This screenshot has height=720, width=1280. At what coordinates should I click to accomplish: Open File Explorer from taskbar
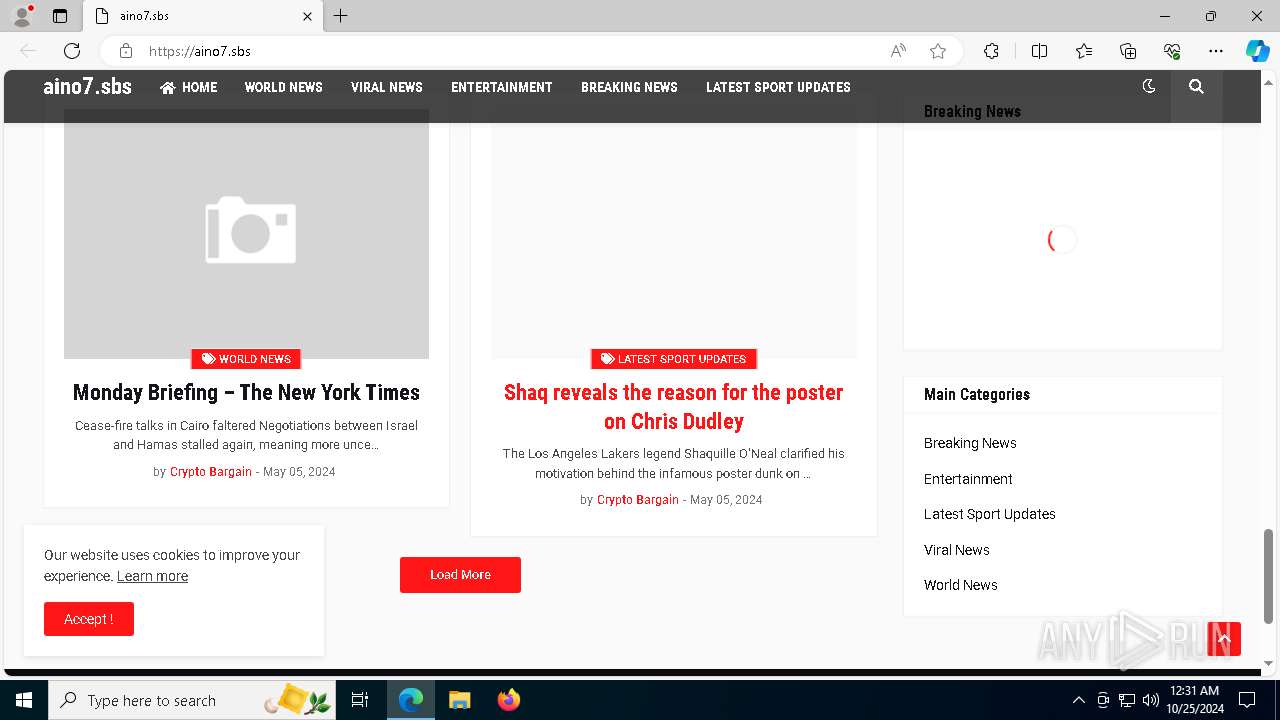459,700
